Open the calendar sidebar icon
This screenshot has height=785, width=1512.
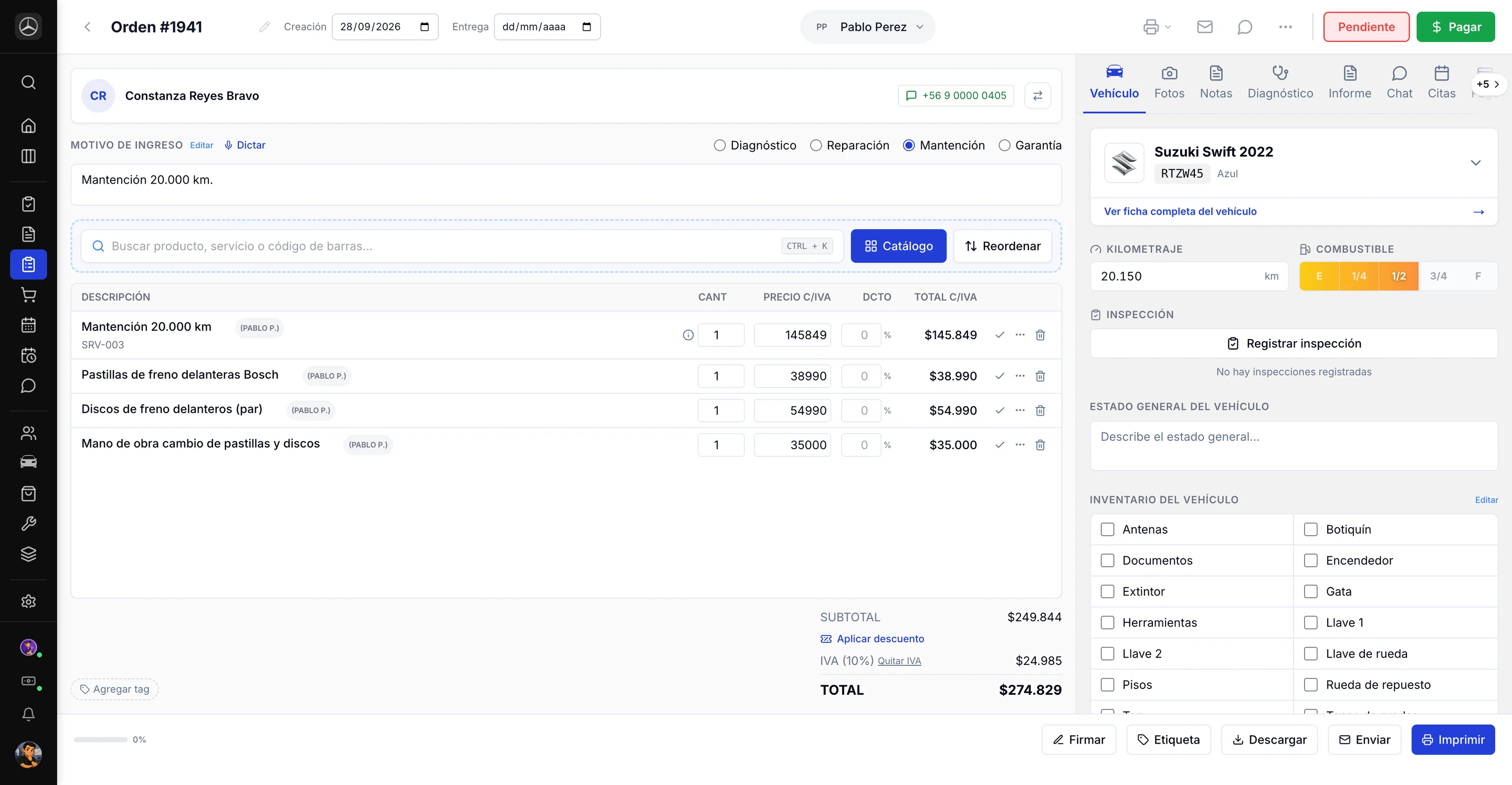click(x=28, y=325)
